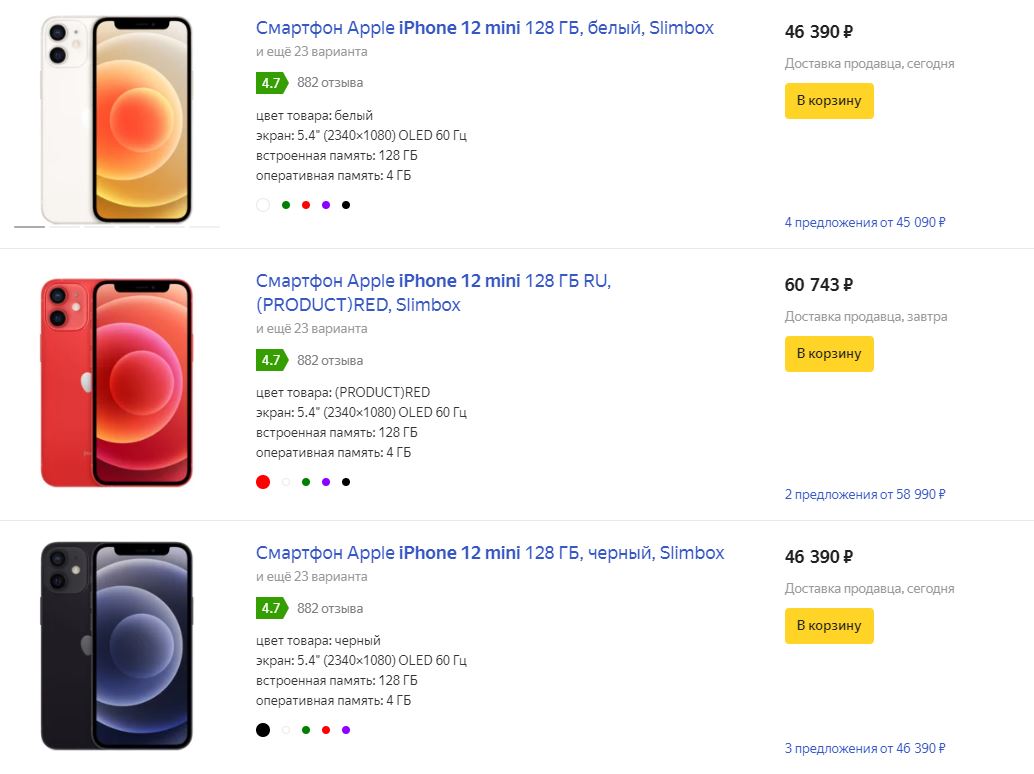Add (PRODUCT)RED iPhone 12 mini to cart
Screen dimensions: 1034x774
pyautogui.click(x=829, y=354)
